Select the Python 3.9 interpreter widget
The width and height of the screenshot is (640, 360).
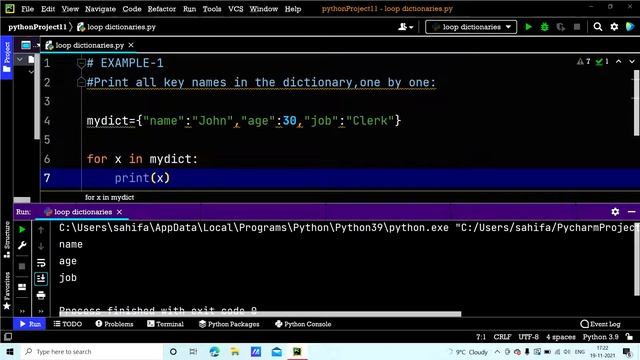click(x=600, y=337)
